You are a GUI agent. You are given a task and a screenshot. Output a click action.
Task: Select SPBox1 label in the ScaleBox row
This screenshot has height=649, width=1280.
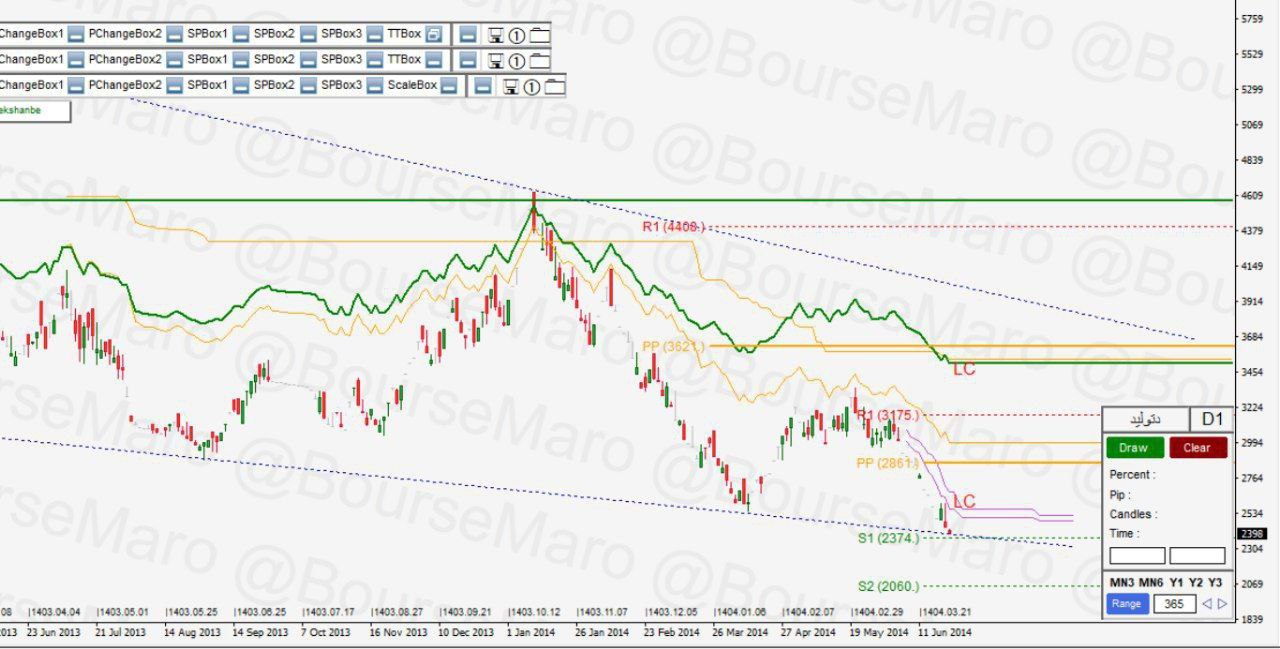pos(207,85)
